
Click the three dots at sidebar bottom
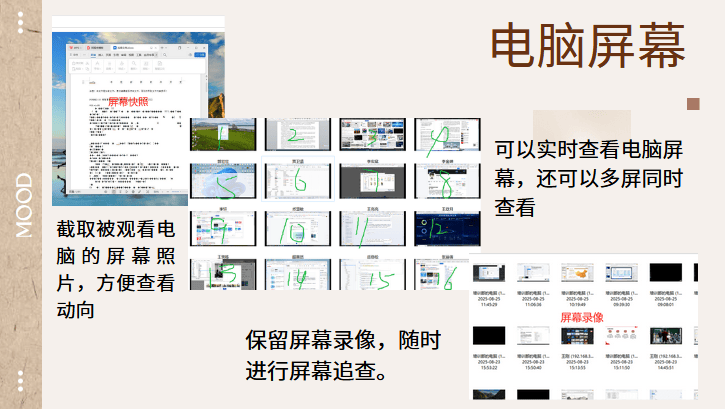[x=21, y=381]
